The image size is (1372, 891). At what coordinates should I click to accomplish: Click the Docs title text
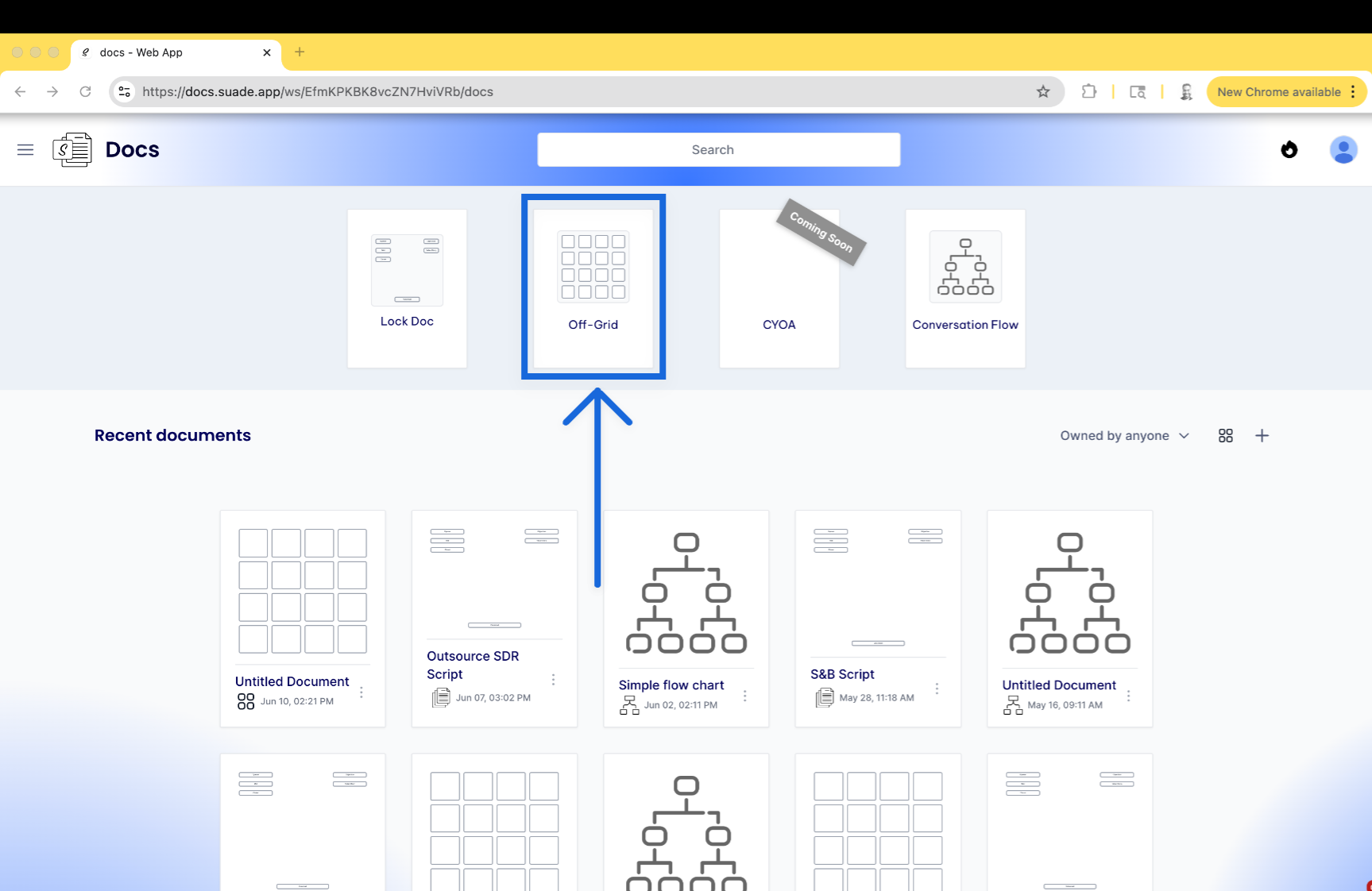point(133,149)
